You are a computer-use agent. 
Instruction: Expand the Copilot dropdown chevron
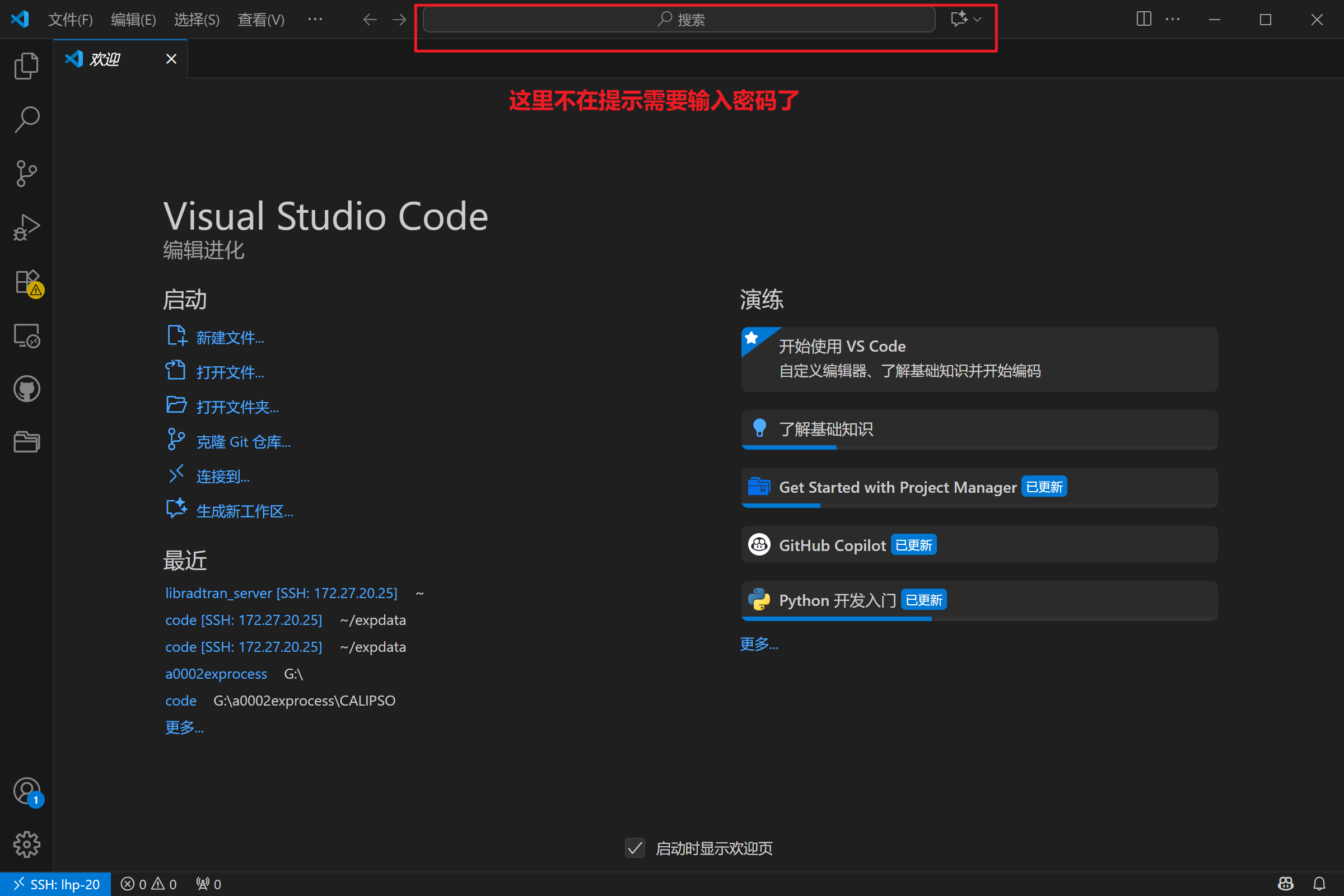(x=977, y=20)
